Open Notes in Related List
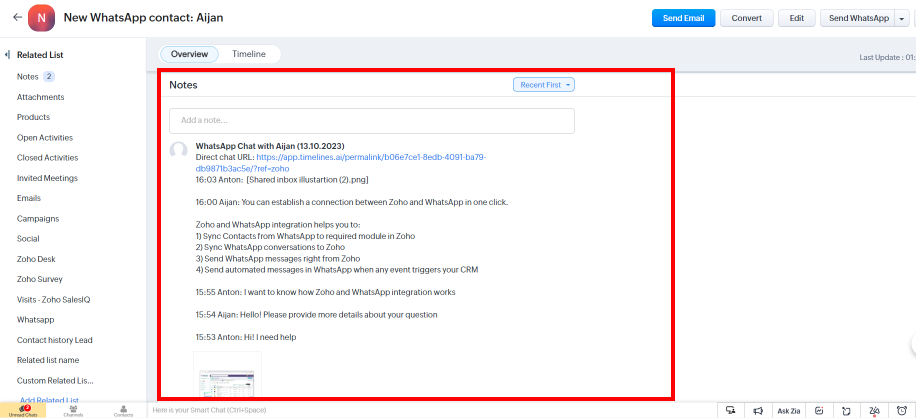Viewport: 916px width, 418px height. 27,76
